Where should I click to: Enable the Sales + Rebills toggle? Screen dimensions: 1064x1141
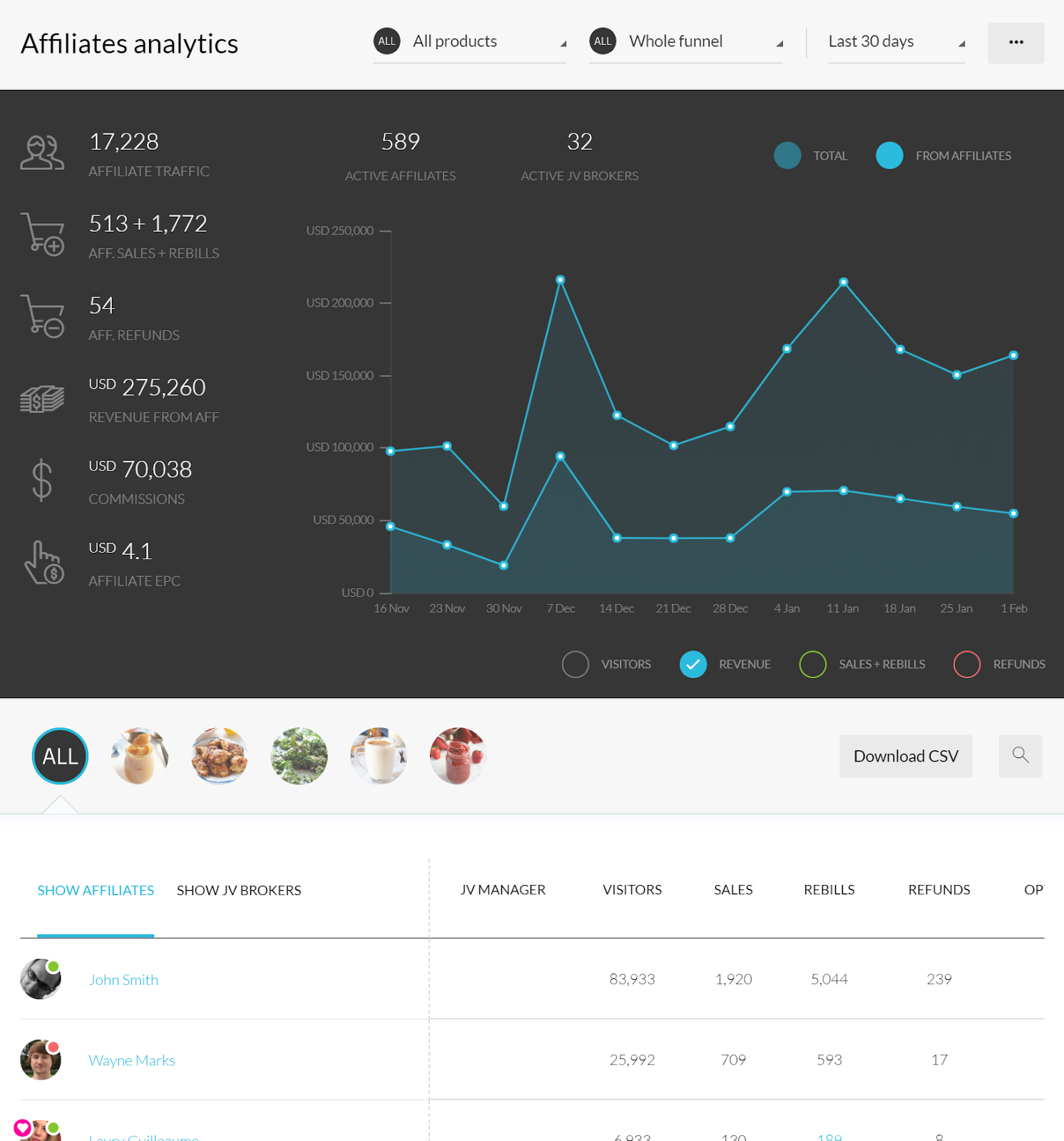coord(812,664)
